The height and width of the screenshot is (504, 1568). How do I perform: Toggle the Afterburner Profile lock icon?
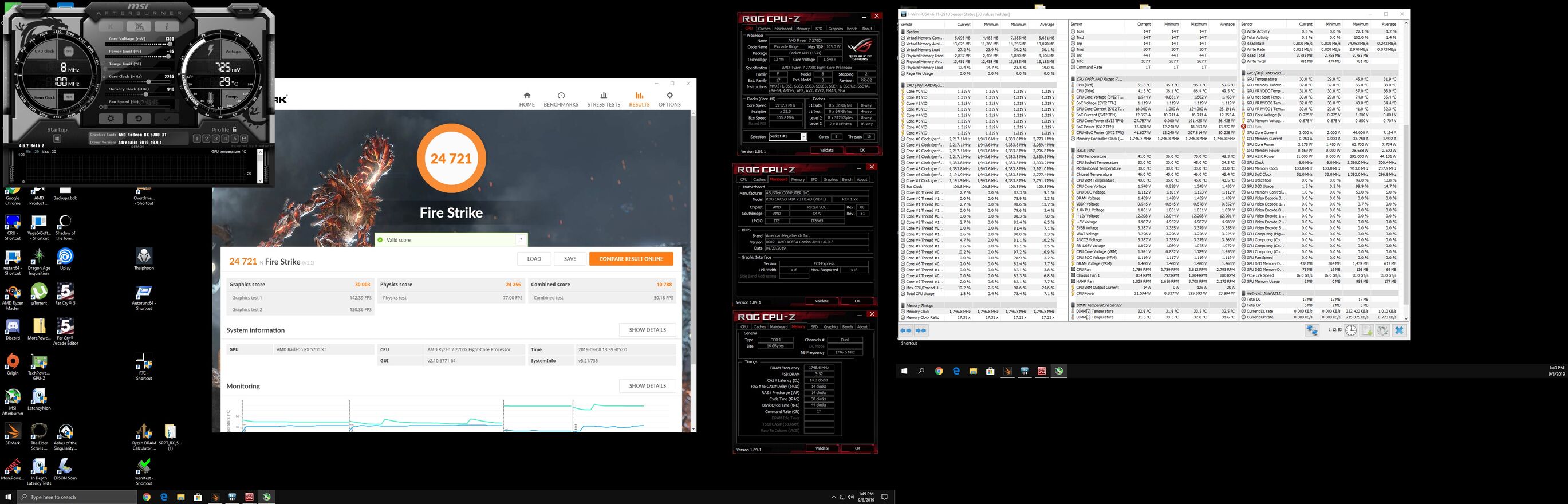pos(234,129)
